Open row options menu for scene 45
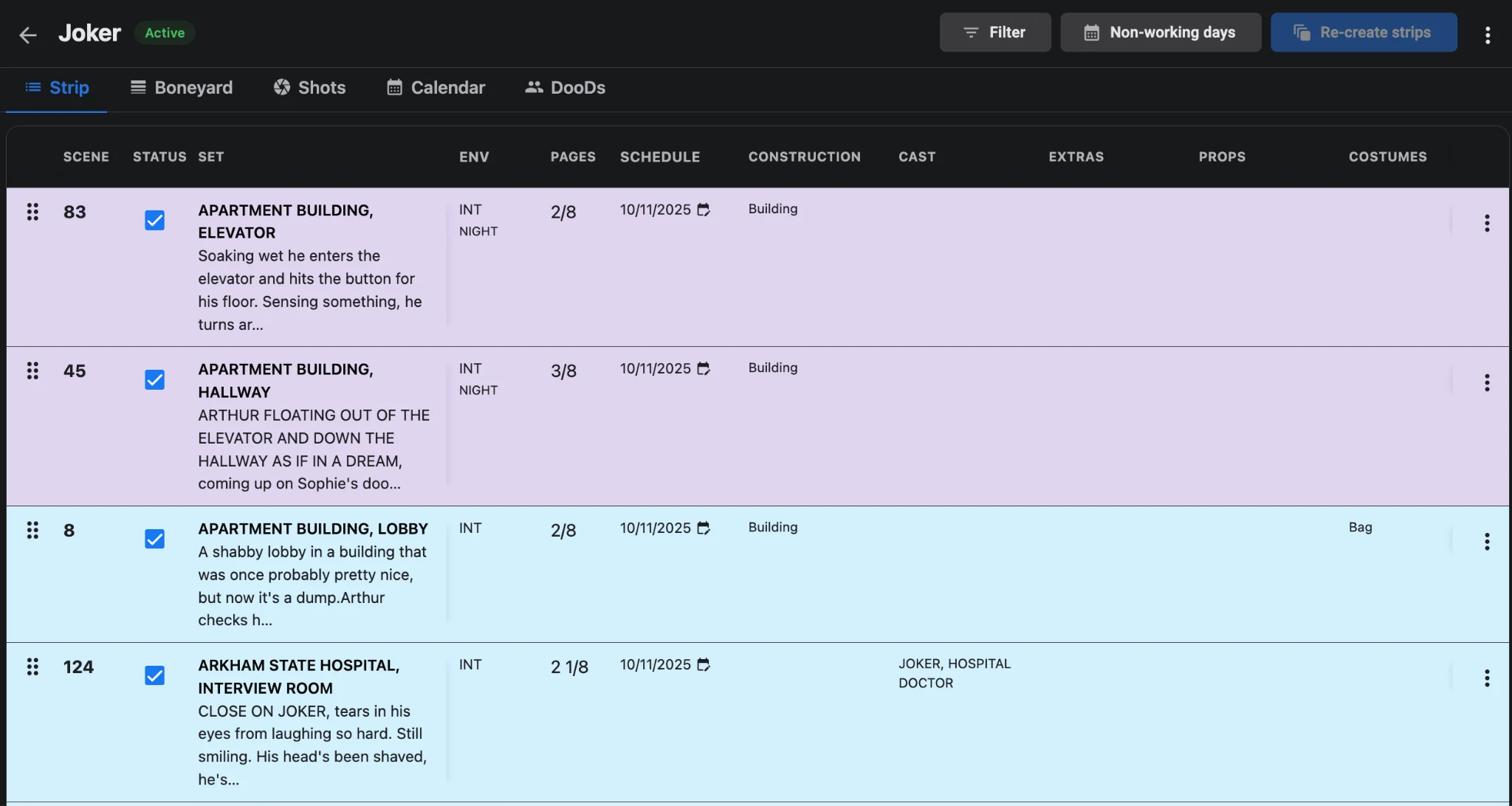 click(x=1487, y=382)
